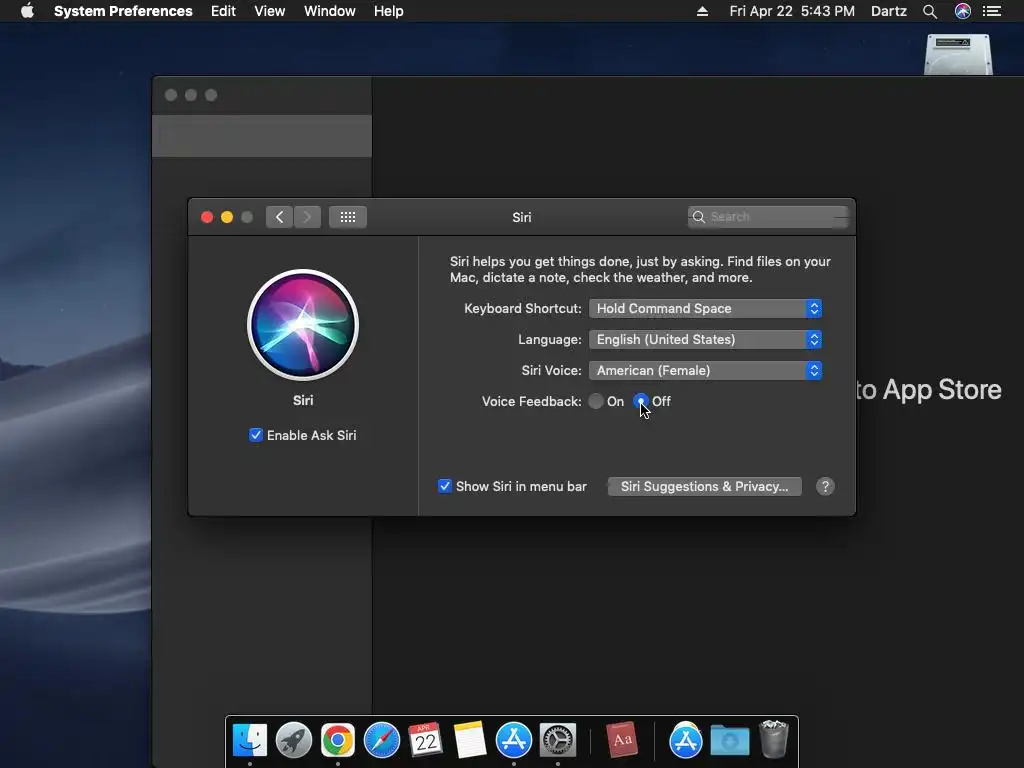
Task: Close the Siri preferences window
Action: click(x=207, y=217)
